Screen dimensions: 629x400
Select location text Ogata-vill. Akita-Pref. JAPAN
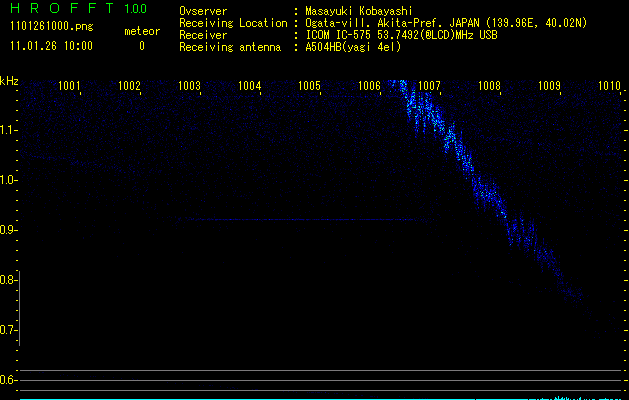392,23
